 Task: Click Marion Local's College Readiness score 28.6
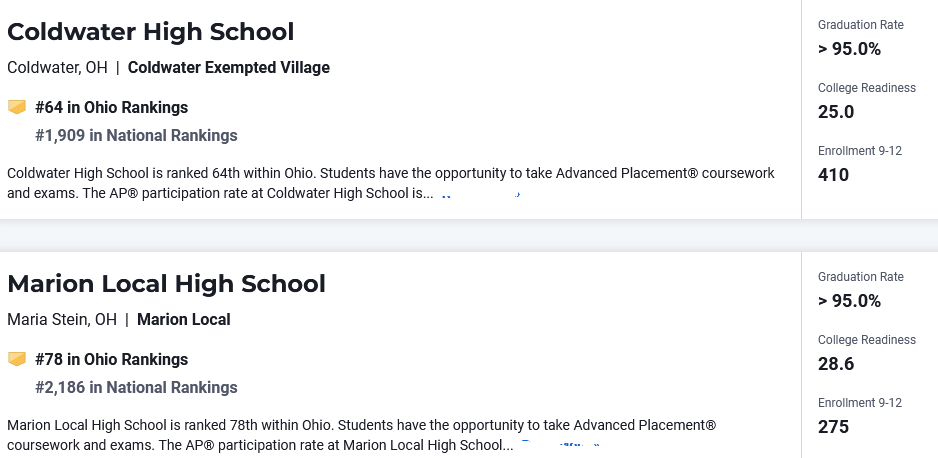(836, 364)
